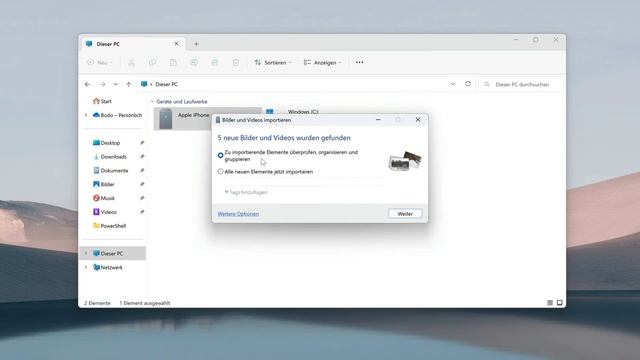Expand Bodo – Persönlich in the sidebar

[86, 115]
